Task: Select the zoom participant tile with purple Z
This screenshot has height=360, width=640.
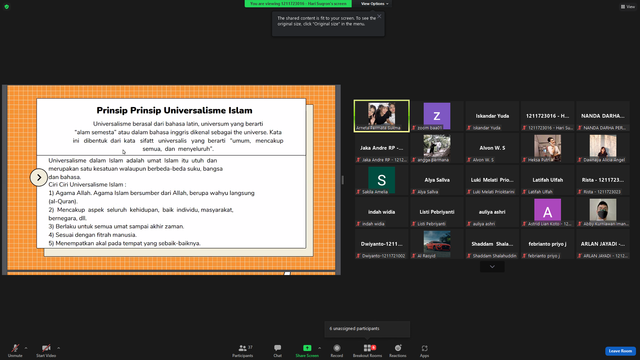Action: point(437,116)
